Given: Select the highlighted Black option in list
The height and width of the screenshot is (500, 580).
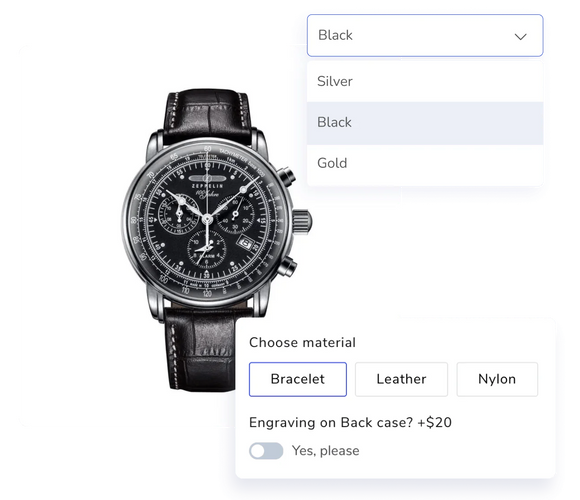Looking at the screenshot, I should (425, 123).
